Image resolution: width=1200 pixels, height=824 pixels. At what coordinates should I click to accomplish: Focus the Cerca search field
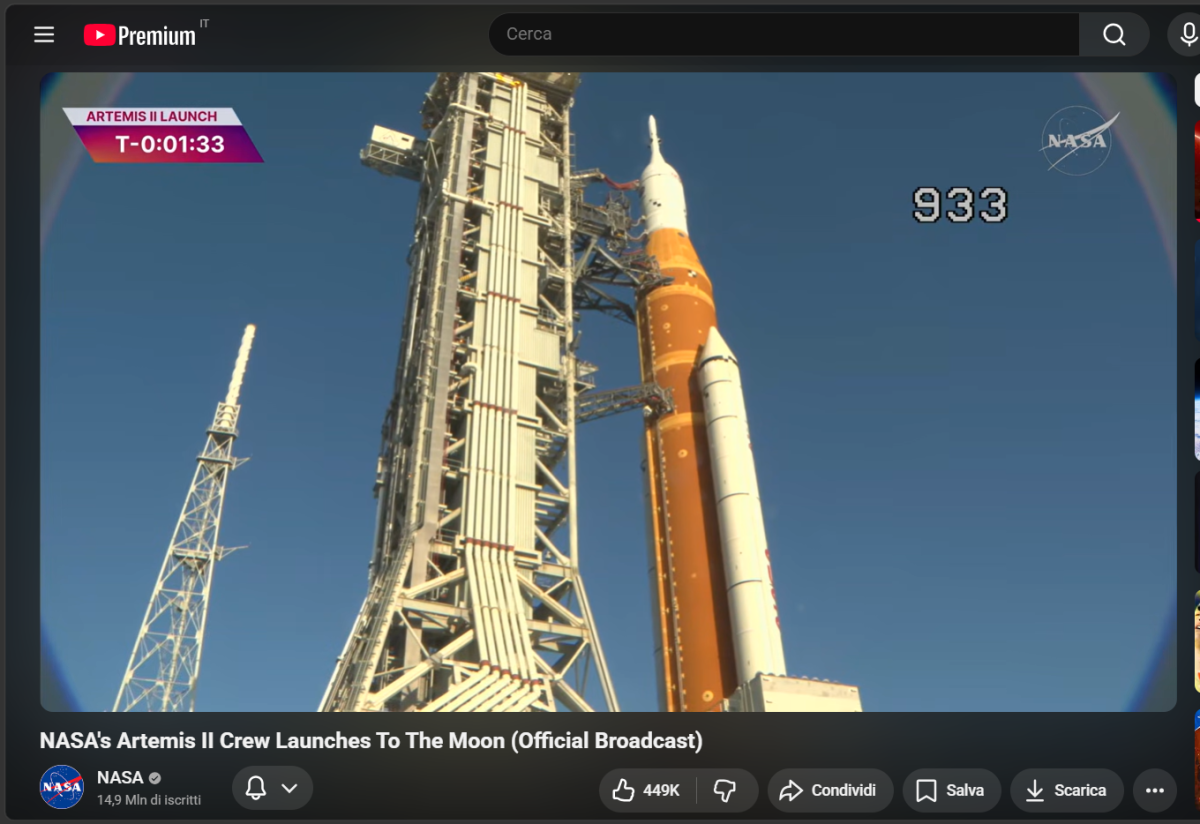(x=780, y=35)
